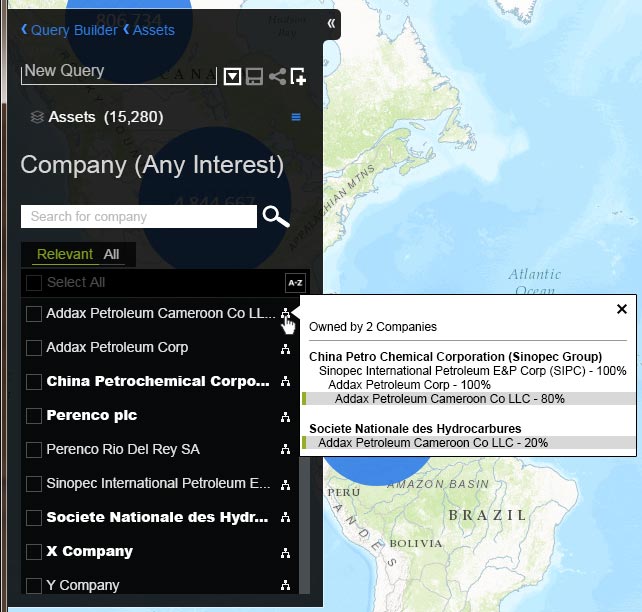Show hierarchy icon for Sinopec International Petroleum
The width and height of the screenshot is (642, 612).
click(x=285, y=485)
